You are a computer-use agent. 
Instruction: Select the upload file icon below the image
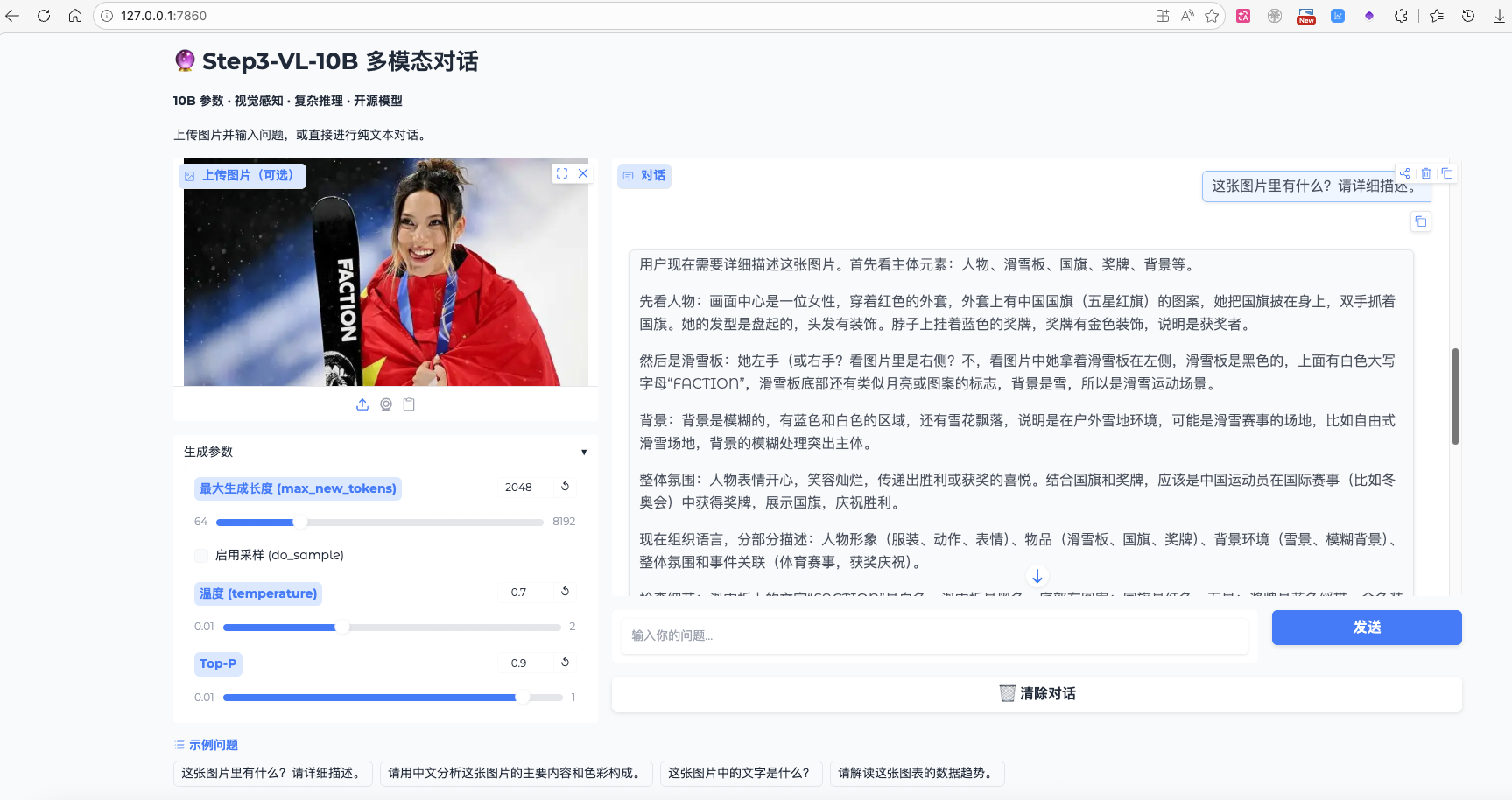[x=362, y=404]
